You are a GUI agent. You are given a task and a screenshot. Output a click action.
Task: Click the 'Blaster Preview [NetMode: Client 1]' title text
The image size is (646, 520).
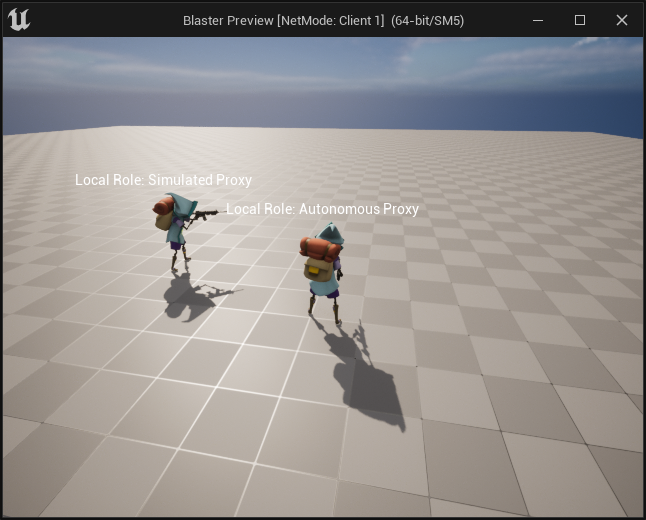tap(283, 21)
